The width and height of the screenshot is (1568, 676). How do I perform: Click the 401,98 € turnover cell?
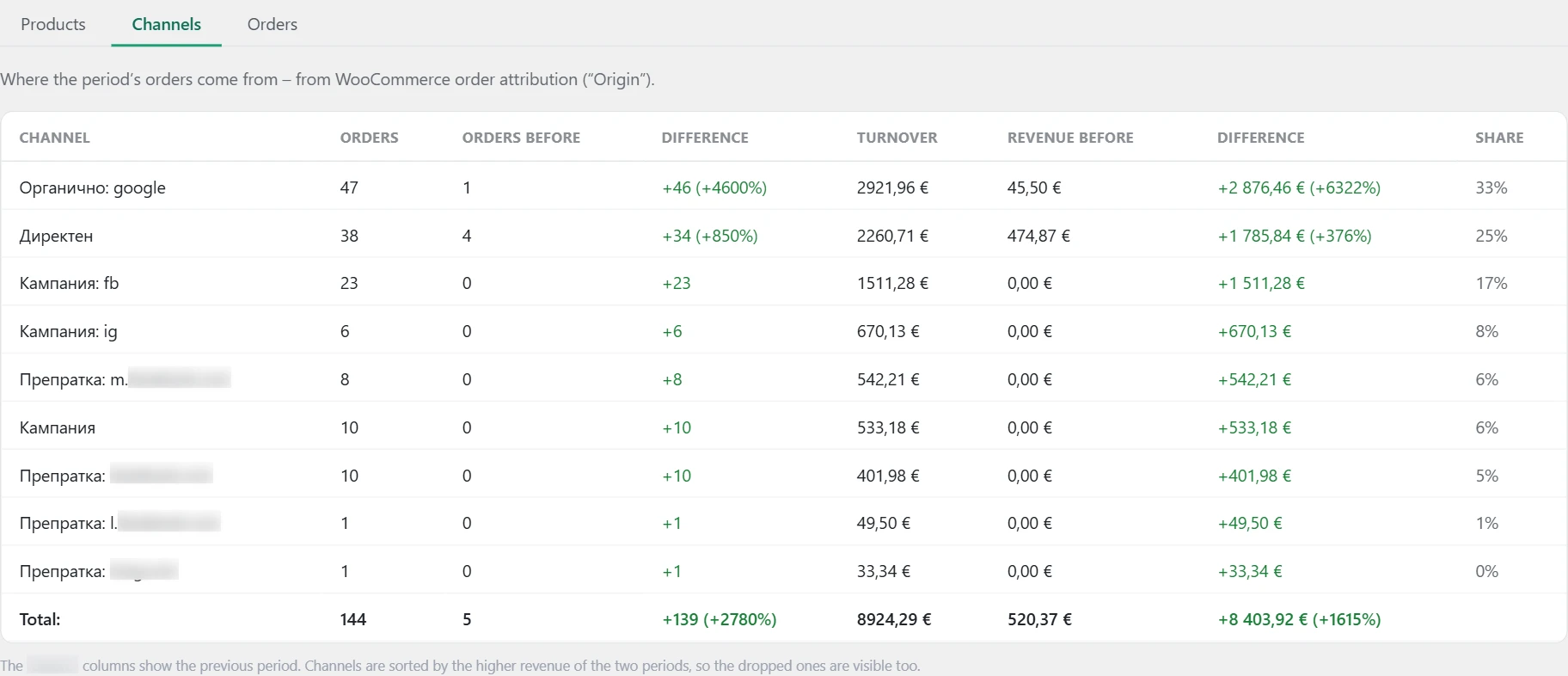coord(888,476)
